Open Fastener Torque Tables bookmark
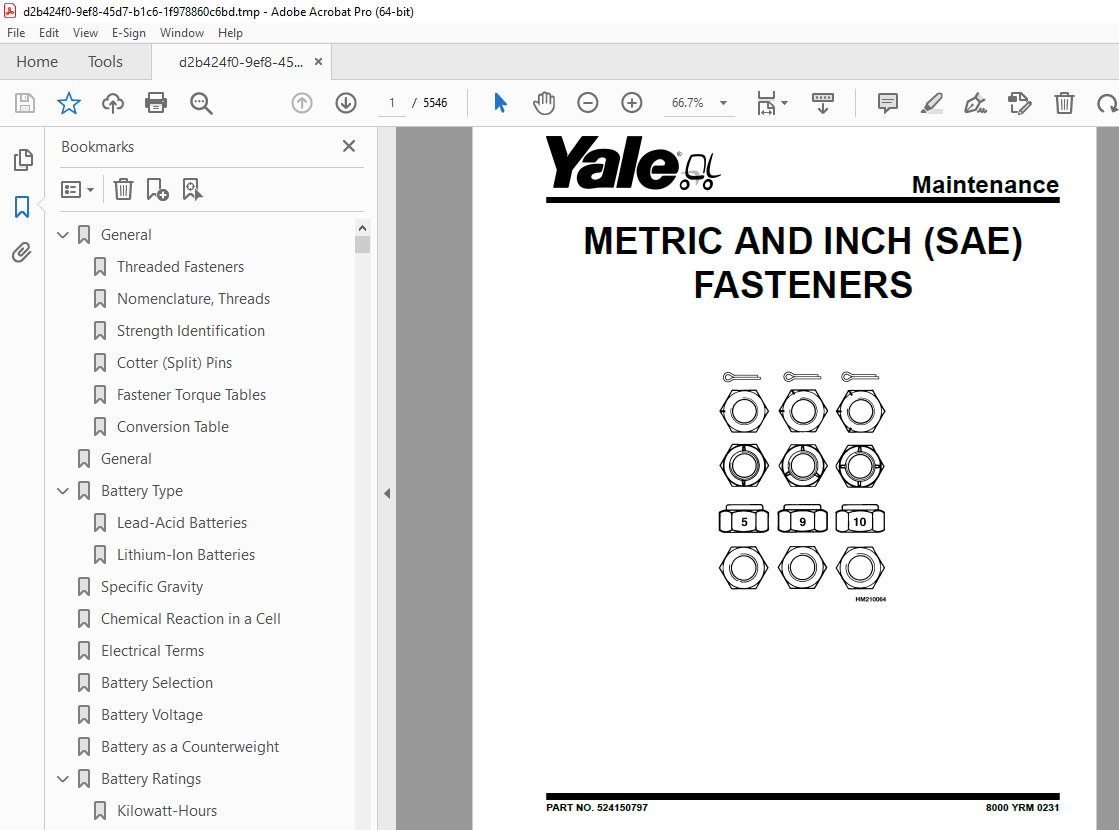Viewport: 1119px width, 830px height. click(x=191, y=395)
